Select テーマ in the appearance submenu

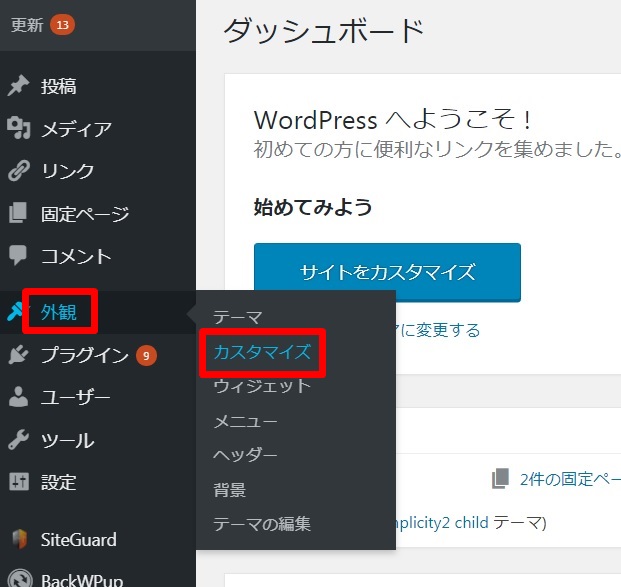click(x=238, y=317)
